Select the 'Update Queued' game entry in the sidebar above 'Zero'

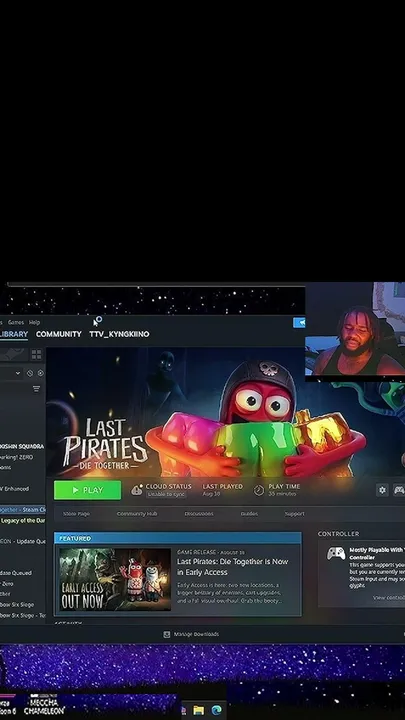[x=16, y=573]
